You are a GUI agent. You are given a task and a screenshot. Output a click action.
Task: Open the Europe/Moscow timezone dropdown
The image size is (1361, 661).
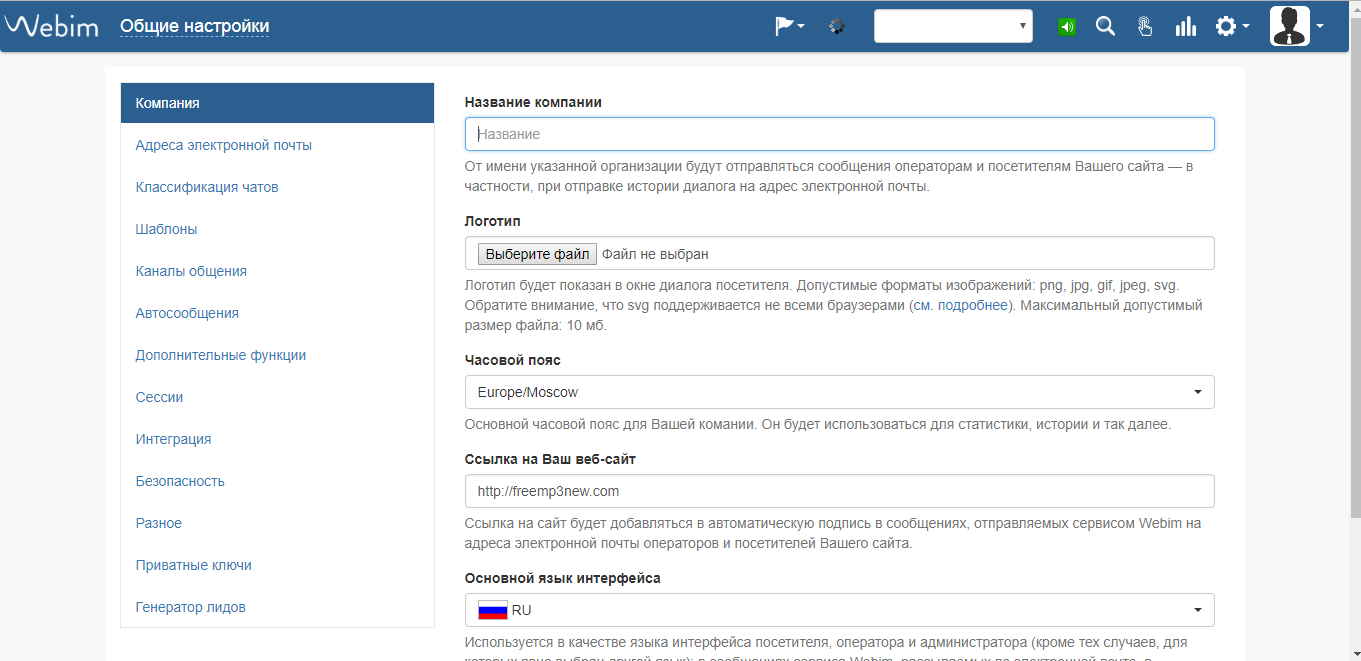[839, 391]
